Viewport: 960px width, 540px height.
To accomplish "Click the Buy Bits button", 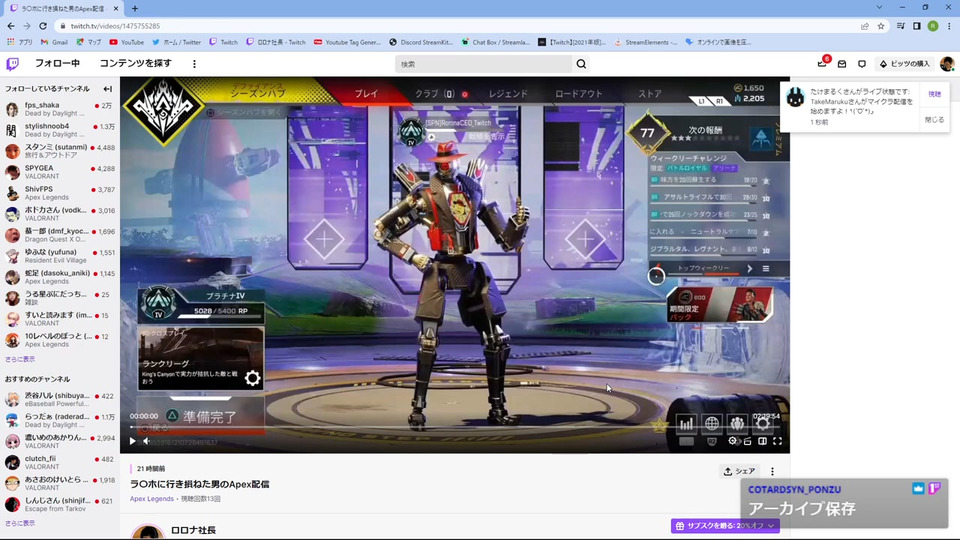I will (x=904, y=64).
